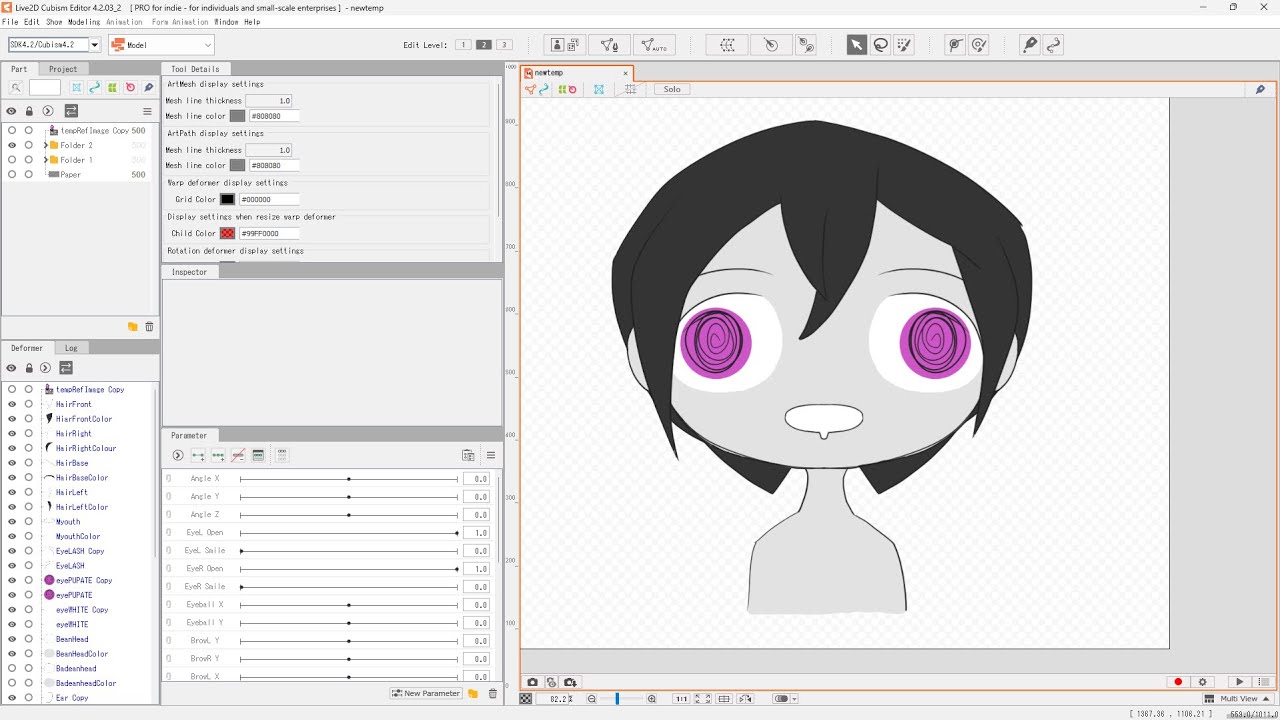The image size is (1280, 720).
Task: Set Edit Level to 1
Action: [x=463, y=45]
